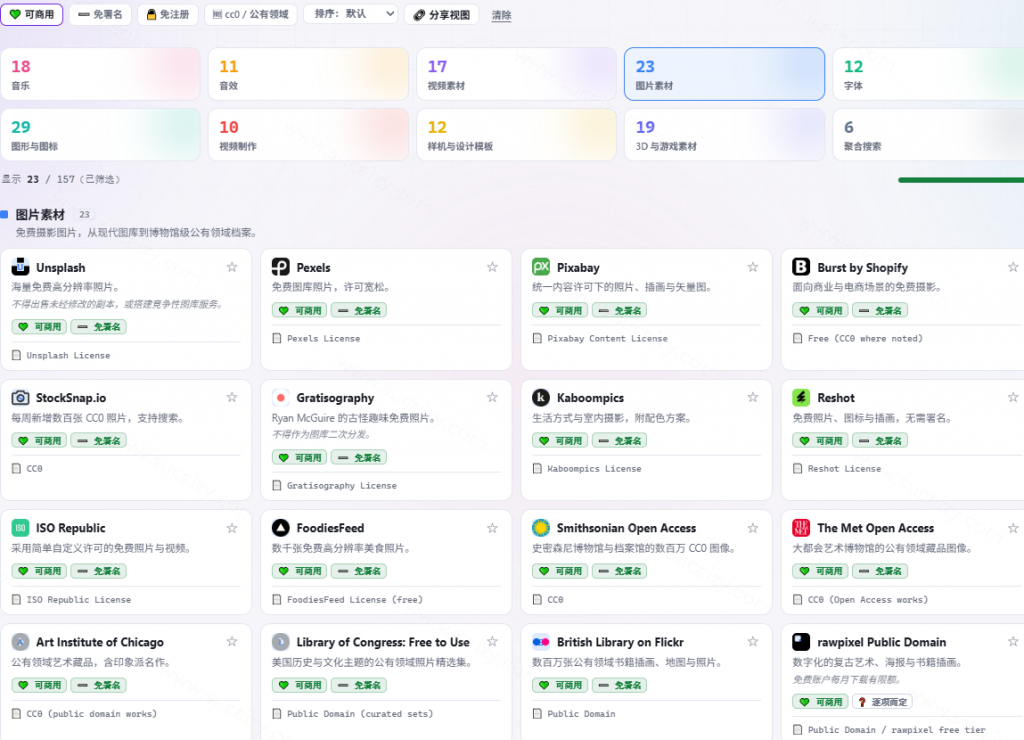Click the rawpixel Public Domain logo icon

click(801, 642)
